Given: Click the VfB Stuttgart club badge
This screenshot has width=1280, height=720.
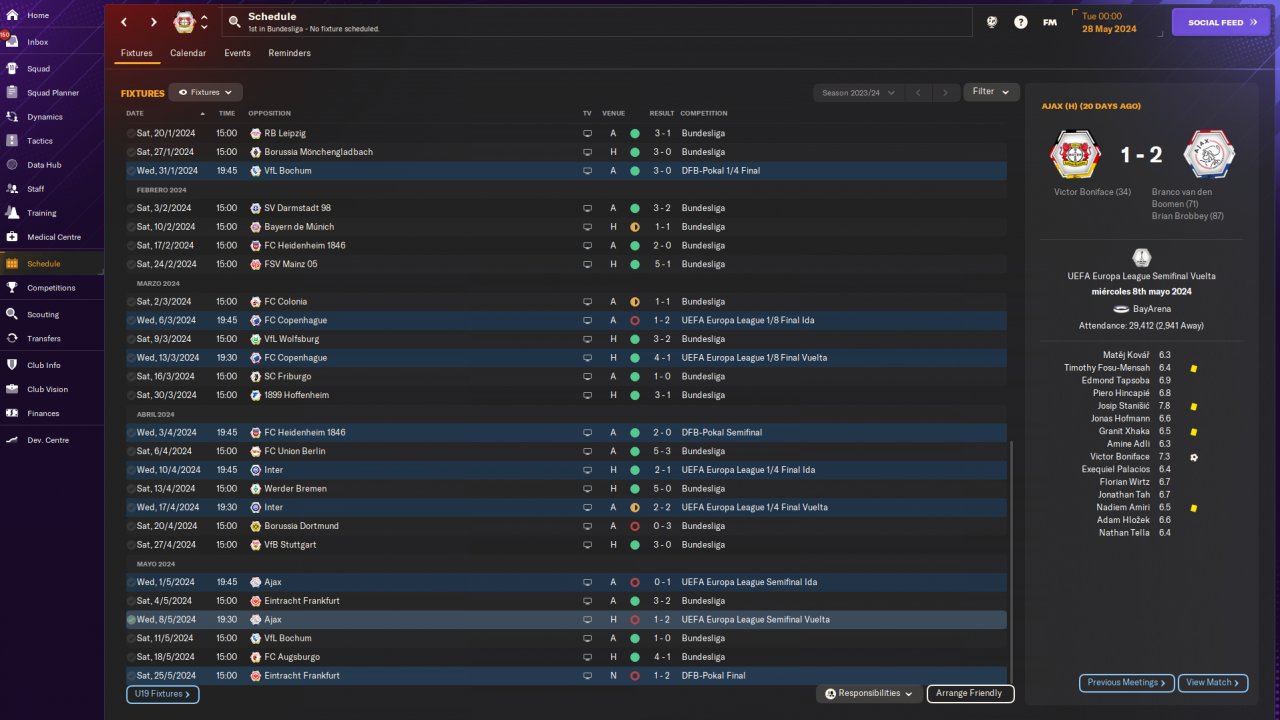Looking at the screenshot, I should [256, 545].
